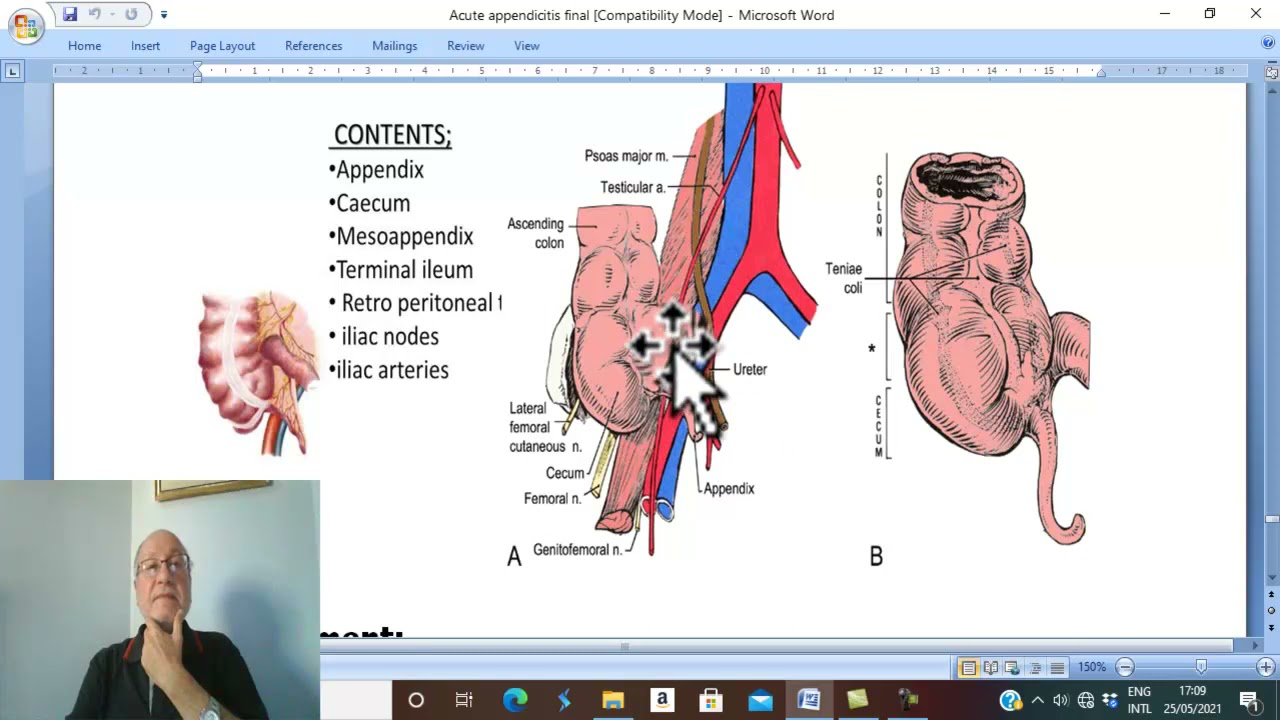Click the Zoom In plus button
1280x720 pixels.
click(x=1265, y=667)
